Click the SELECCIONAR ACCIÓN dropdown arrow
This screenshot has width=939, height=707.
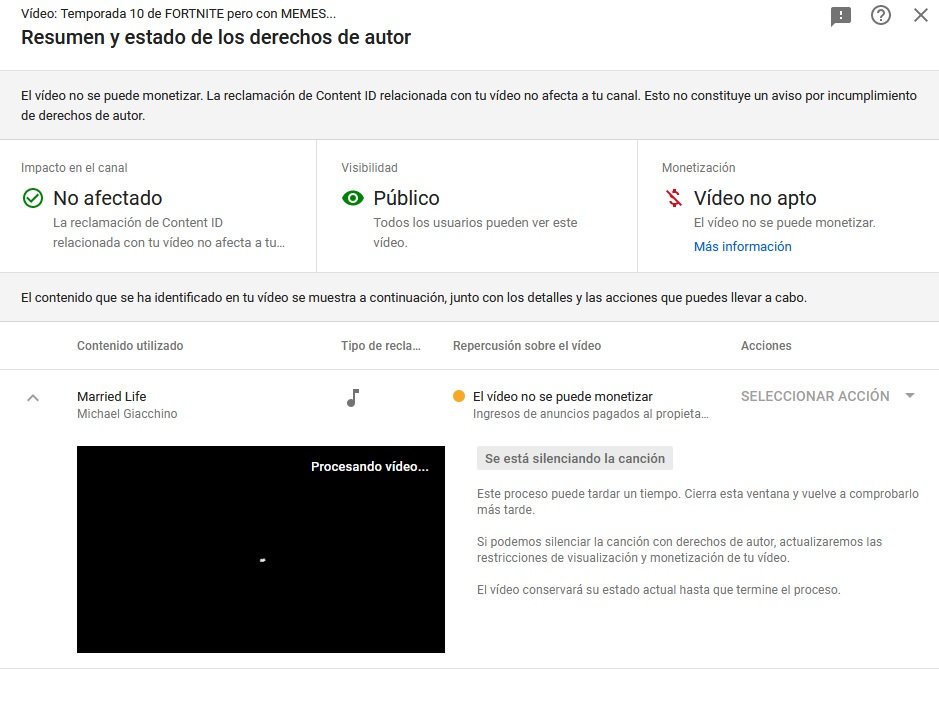pyautogui.click(x=910, y=396)
